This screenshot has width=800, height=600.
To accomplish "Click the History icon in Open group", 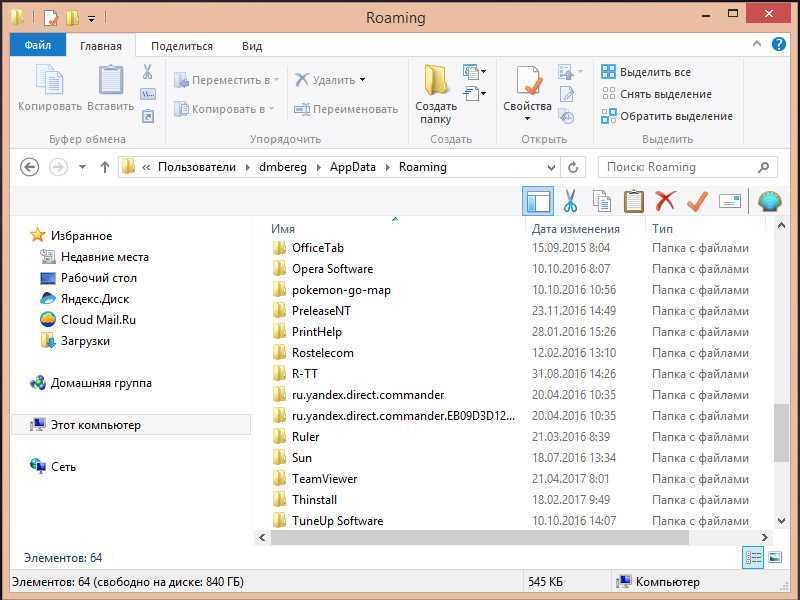I will pyautogui.click(x=566, y=116).
